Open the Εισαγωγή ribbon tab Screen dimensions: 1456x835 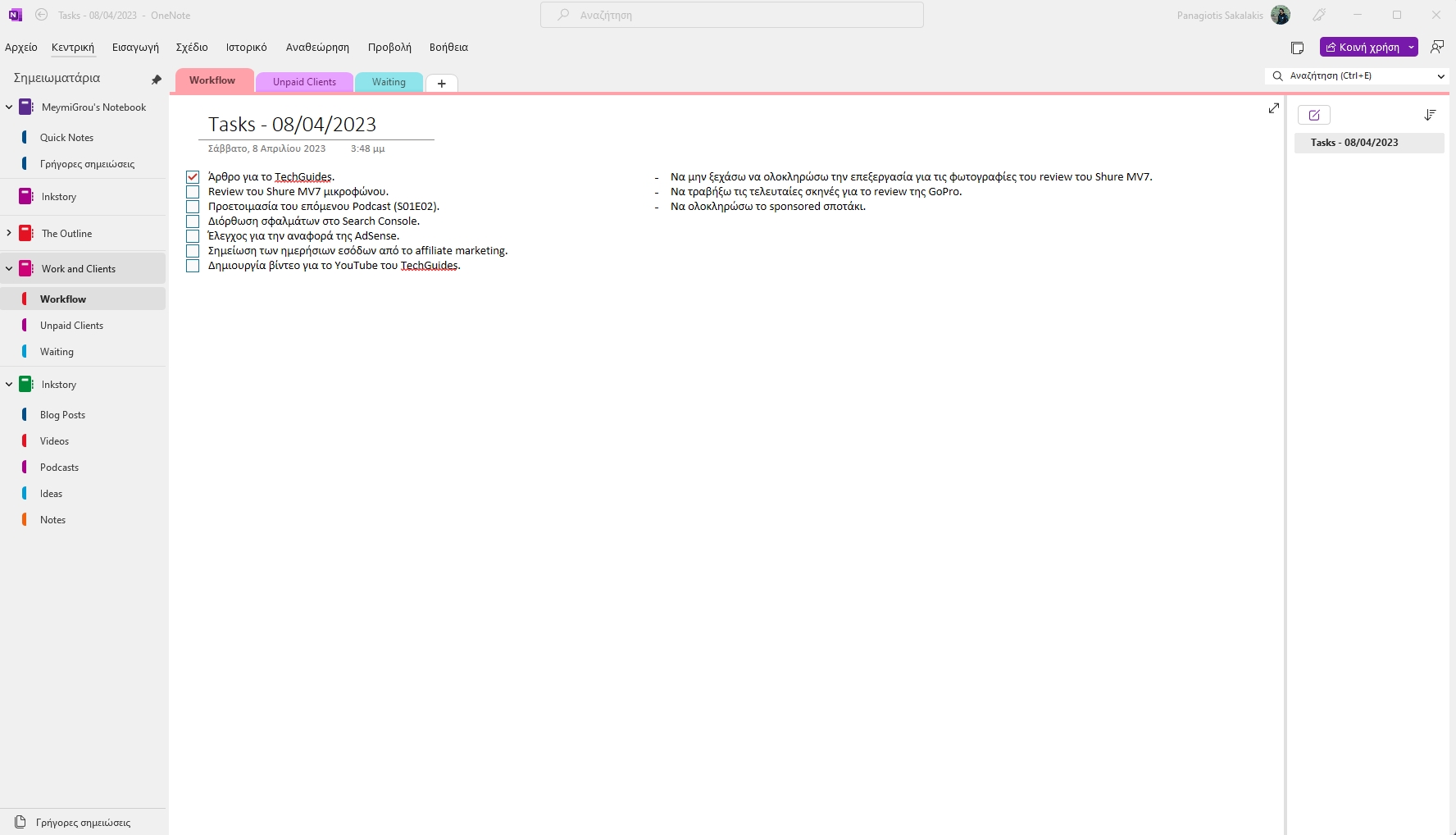(x=135, y=47)
